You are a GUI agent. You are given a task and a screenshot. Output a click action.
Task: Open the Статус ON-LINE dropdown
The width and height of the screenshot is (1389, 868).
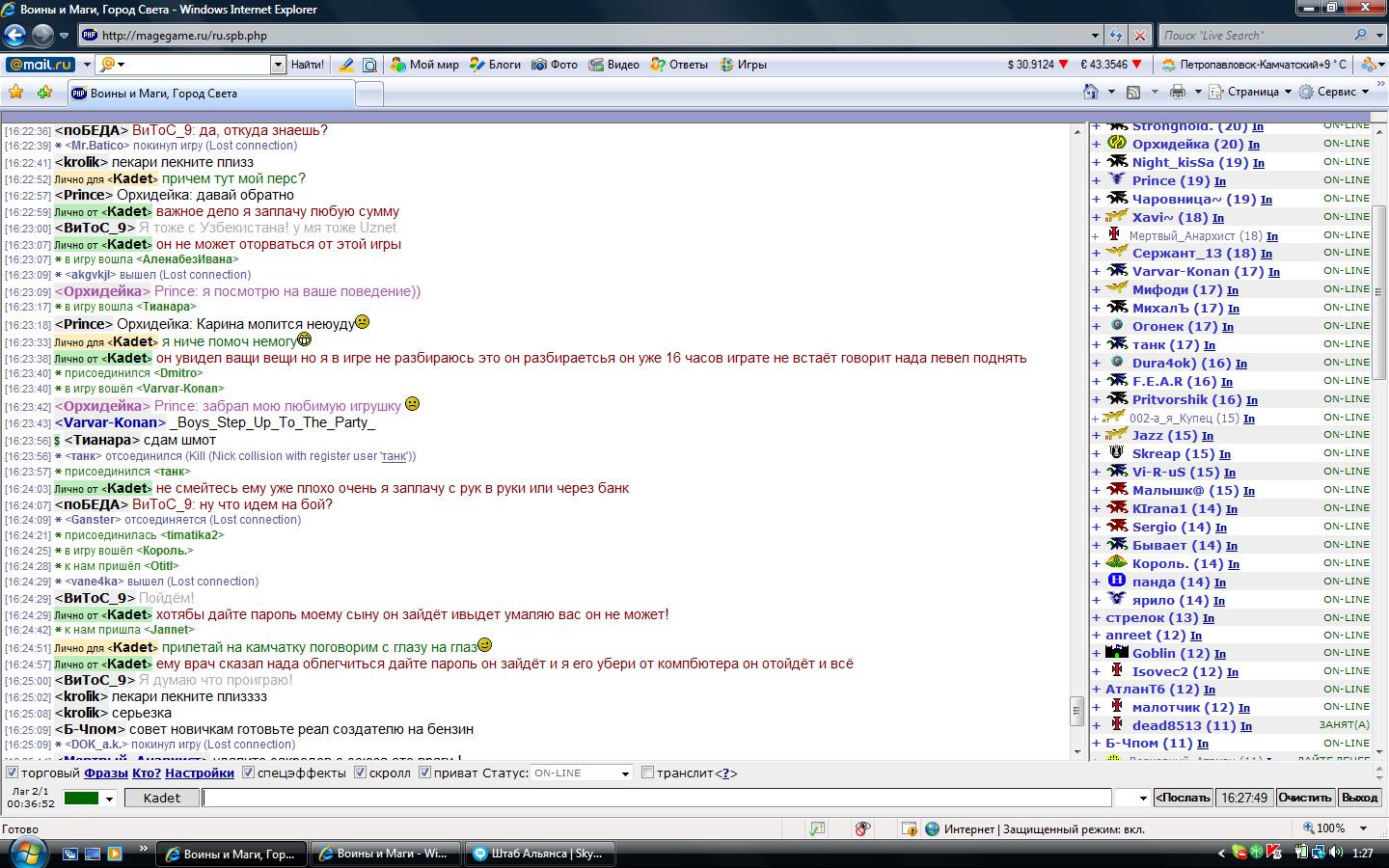click(625, 773)
